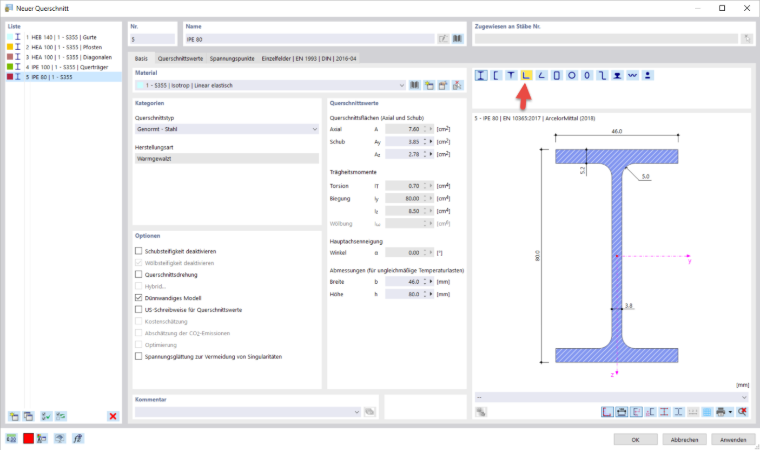Click the Zugewiesen an Stäbe Nr. field

coord(606,39)
